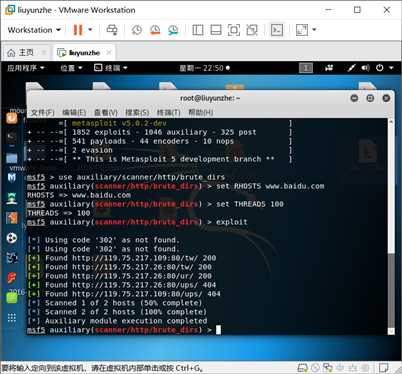Click the Send Ctrl+Alt+Del toolbar icon
This screenshot has height=374, width=402.
point(112,30)
